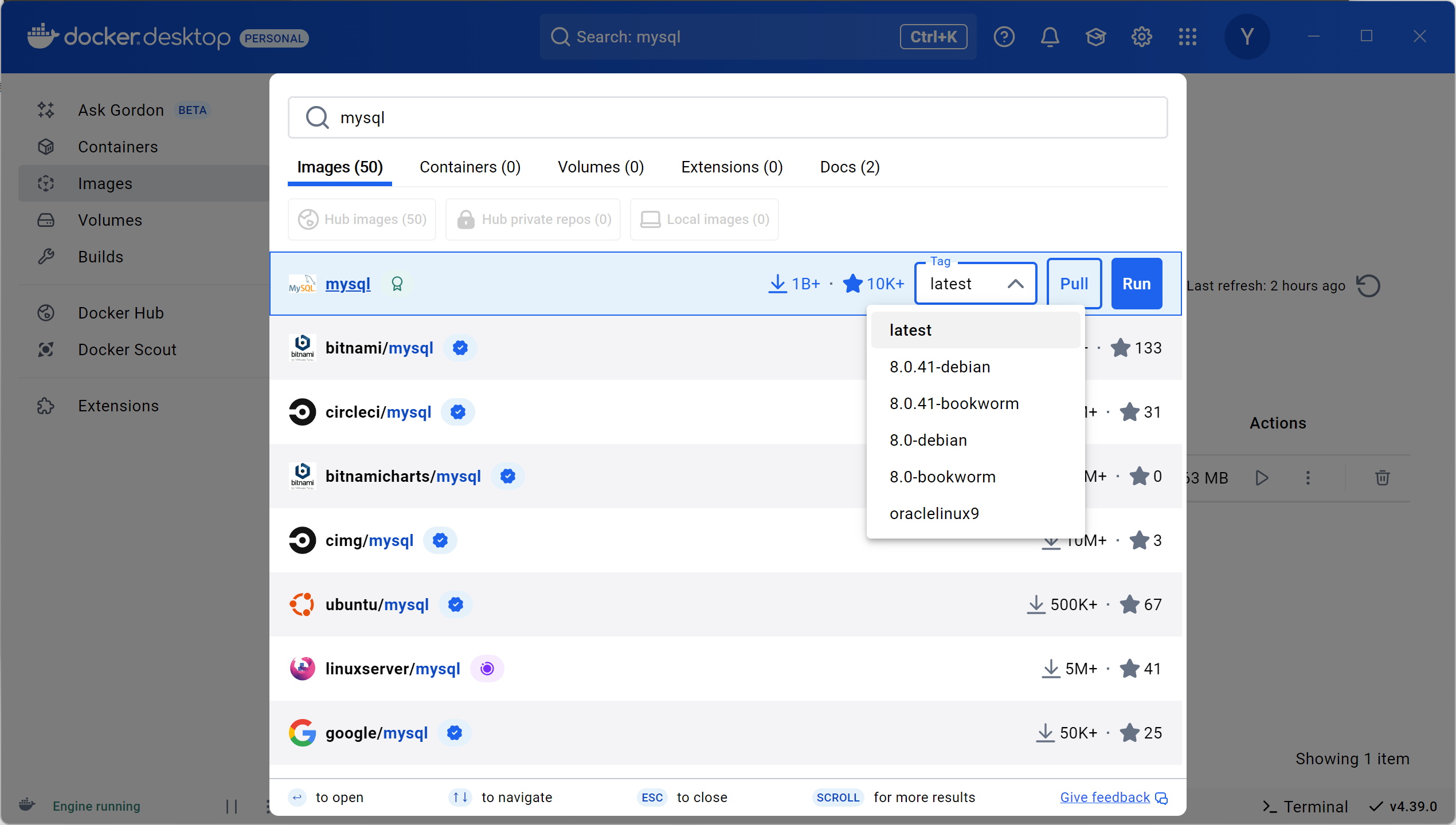
Task: Open the Learning center graduation cap icon
Action: point(1095,37)
